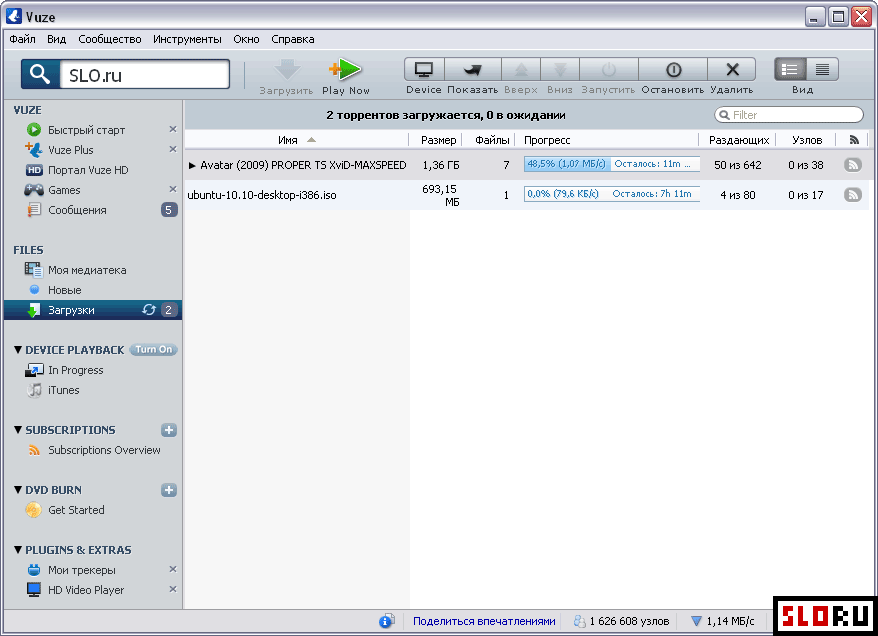The image size is (878, 636).
Task: Add DVD burn with plus button
Action: click(169, 490)
